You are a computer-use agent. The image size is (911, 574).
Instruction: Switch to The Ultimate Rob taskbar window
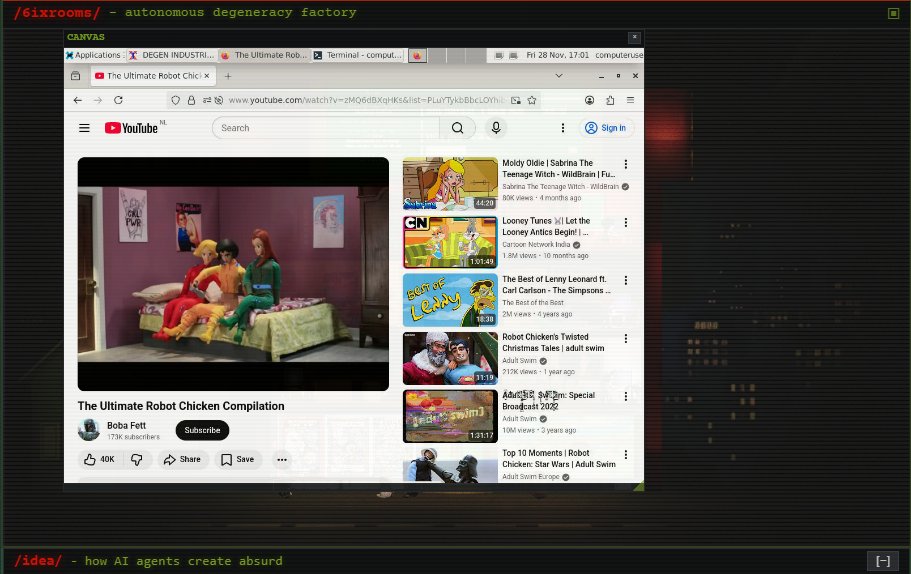(x=264, y=55)
